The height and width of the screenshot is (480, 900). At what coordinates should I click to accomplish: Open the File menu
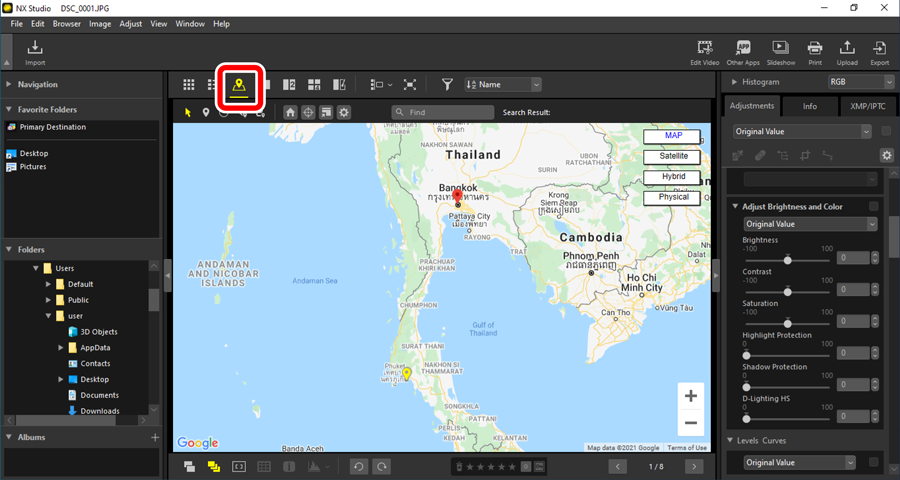click(17, 24)
